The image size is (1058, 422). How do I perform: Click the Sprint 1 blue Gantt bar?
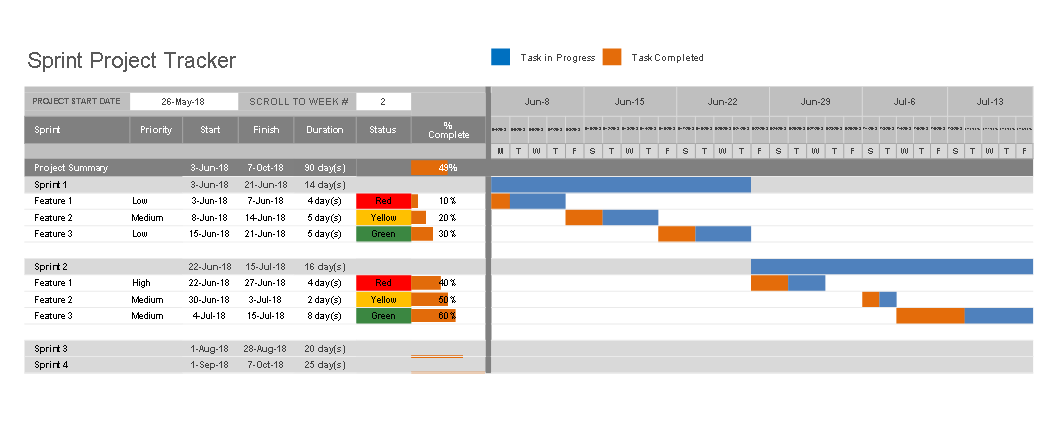coord(621,185)
